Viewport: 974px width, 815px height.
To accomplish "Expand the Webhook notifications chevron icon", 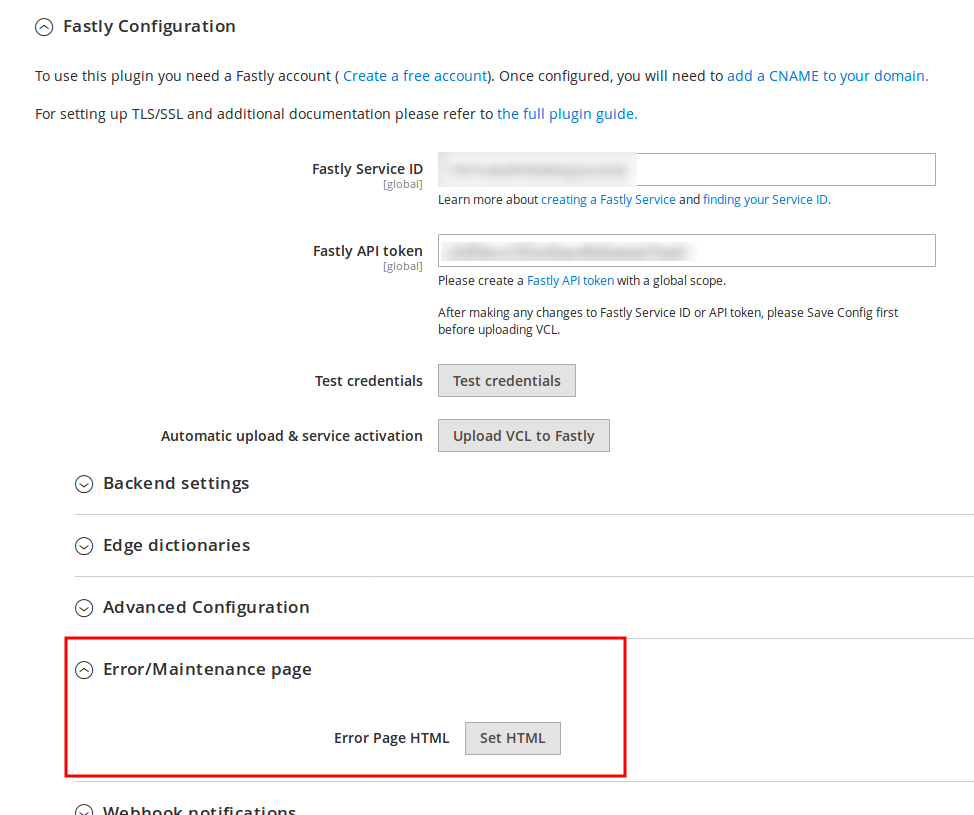I will 84,811.
